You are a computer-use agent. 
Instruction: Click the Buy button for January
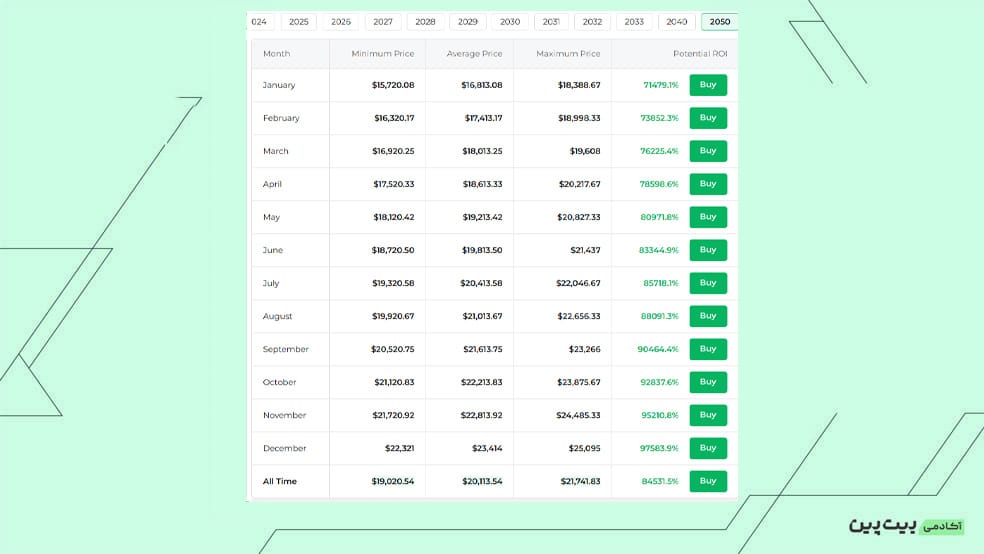tap(708, 85)
